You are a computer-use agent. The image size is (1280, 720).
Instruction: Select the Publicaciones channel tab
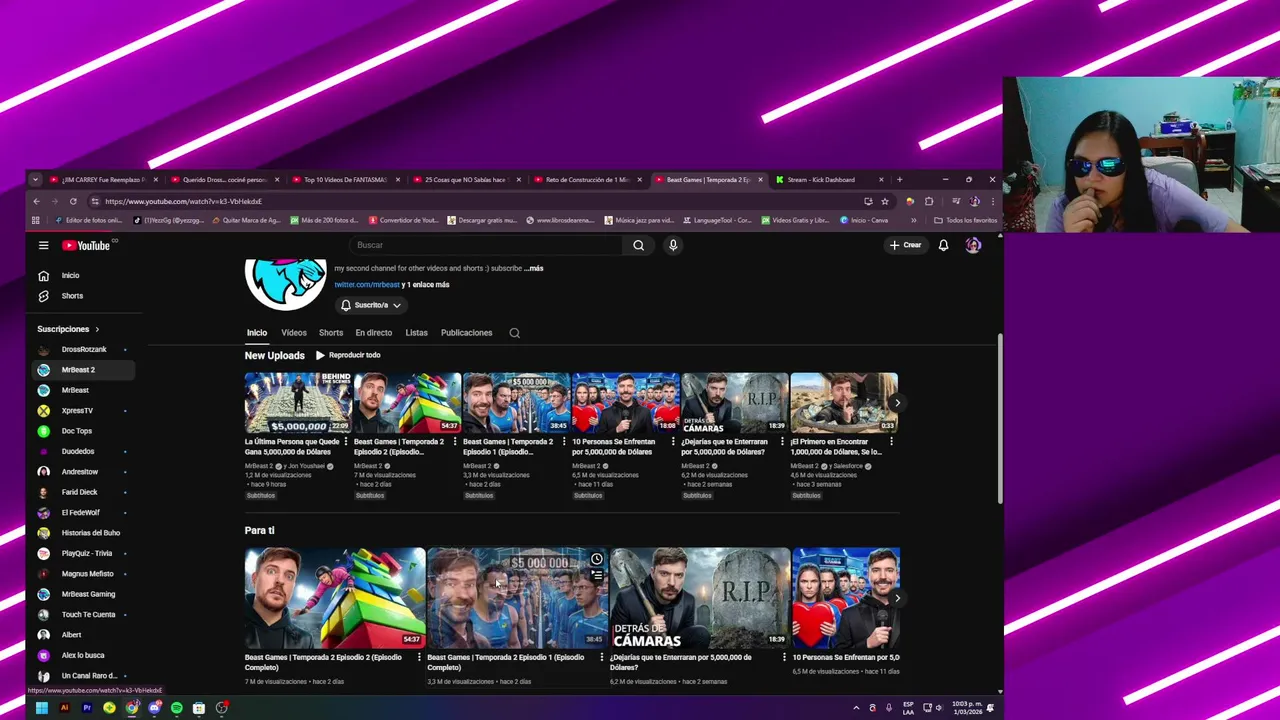(467, 333)
